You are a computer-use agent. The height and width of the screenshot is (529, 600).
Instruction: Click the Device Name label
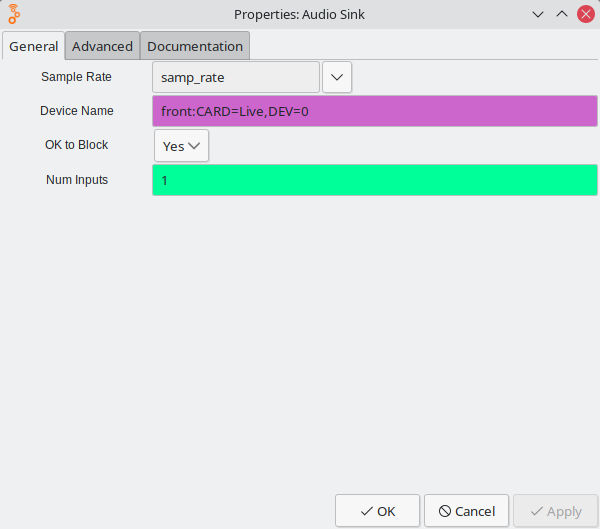[x=77, y=111]
